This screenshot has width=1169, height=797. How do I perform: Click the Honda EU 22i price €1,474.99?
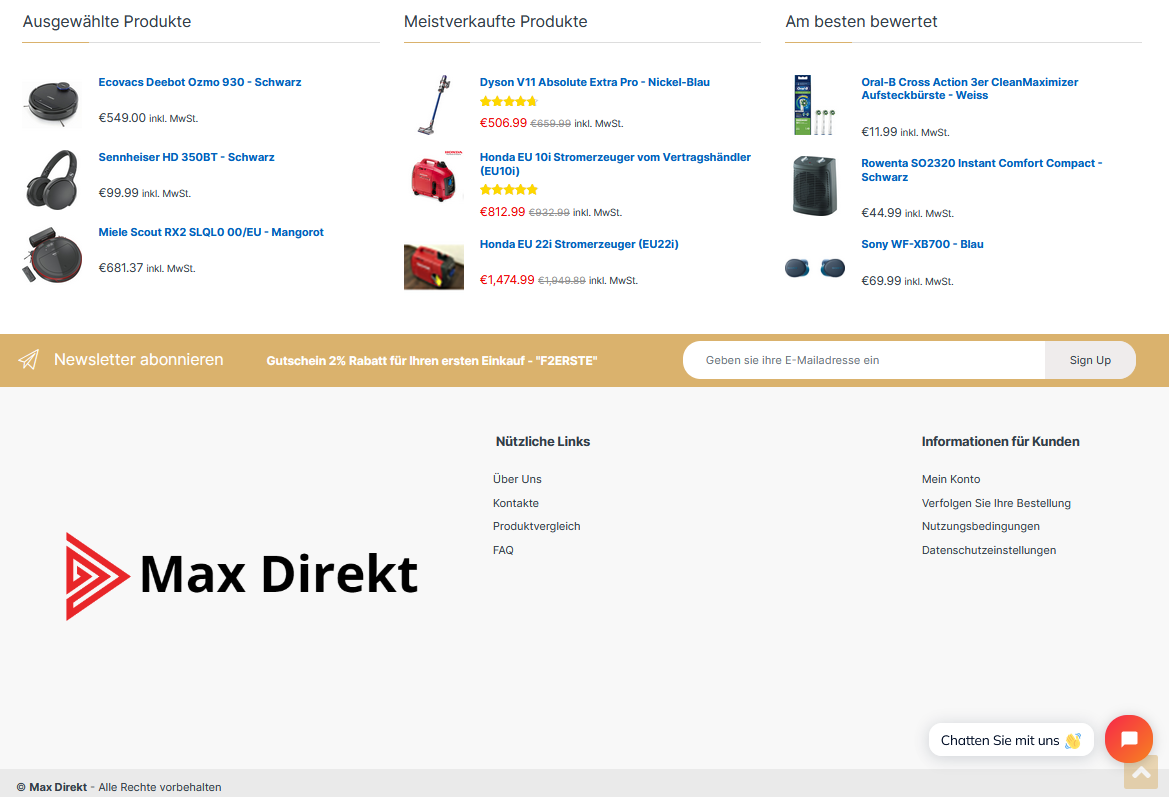(507, 280)
